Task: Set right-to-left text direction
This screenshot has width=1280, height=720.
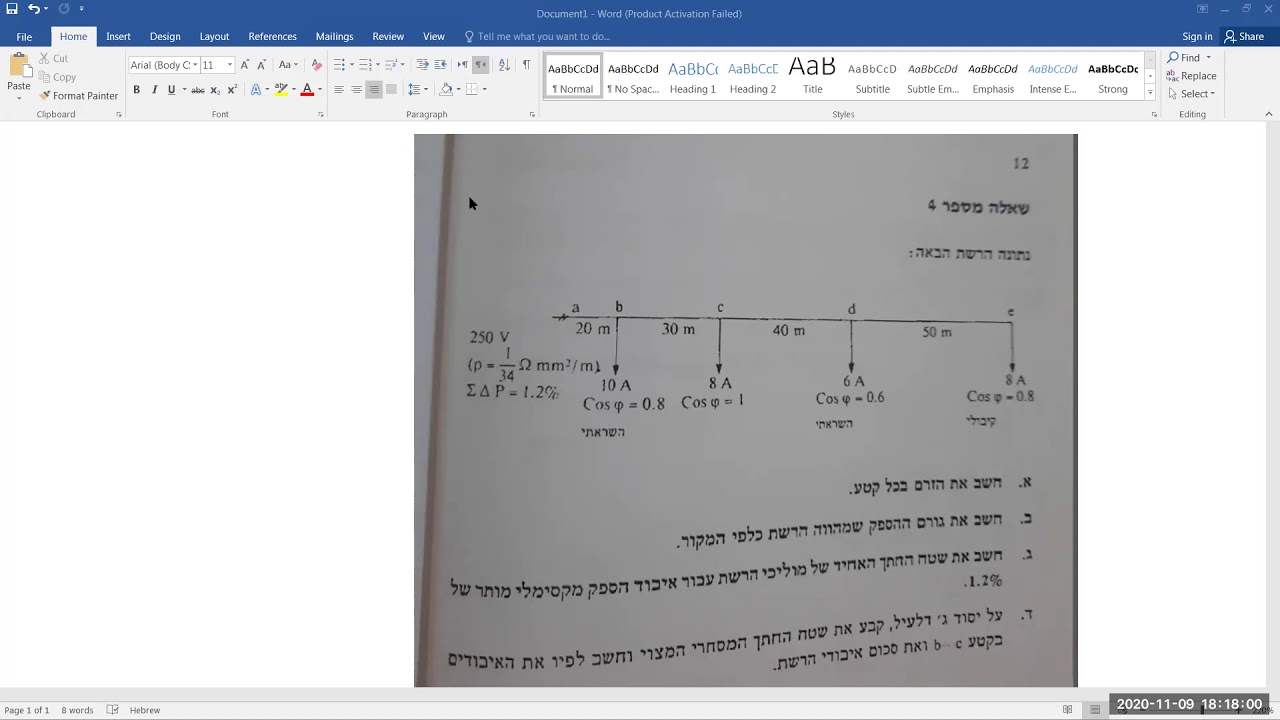Action: tap(480, 65)
